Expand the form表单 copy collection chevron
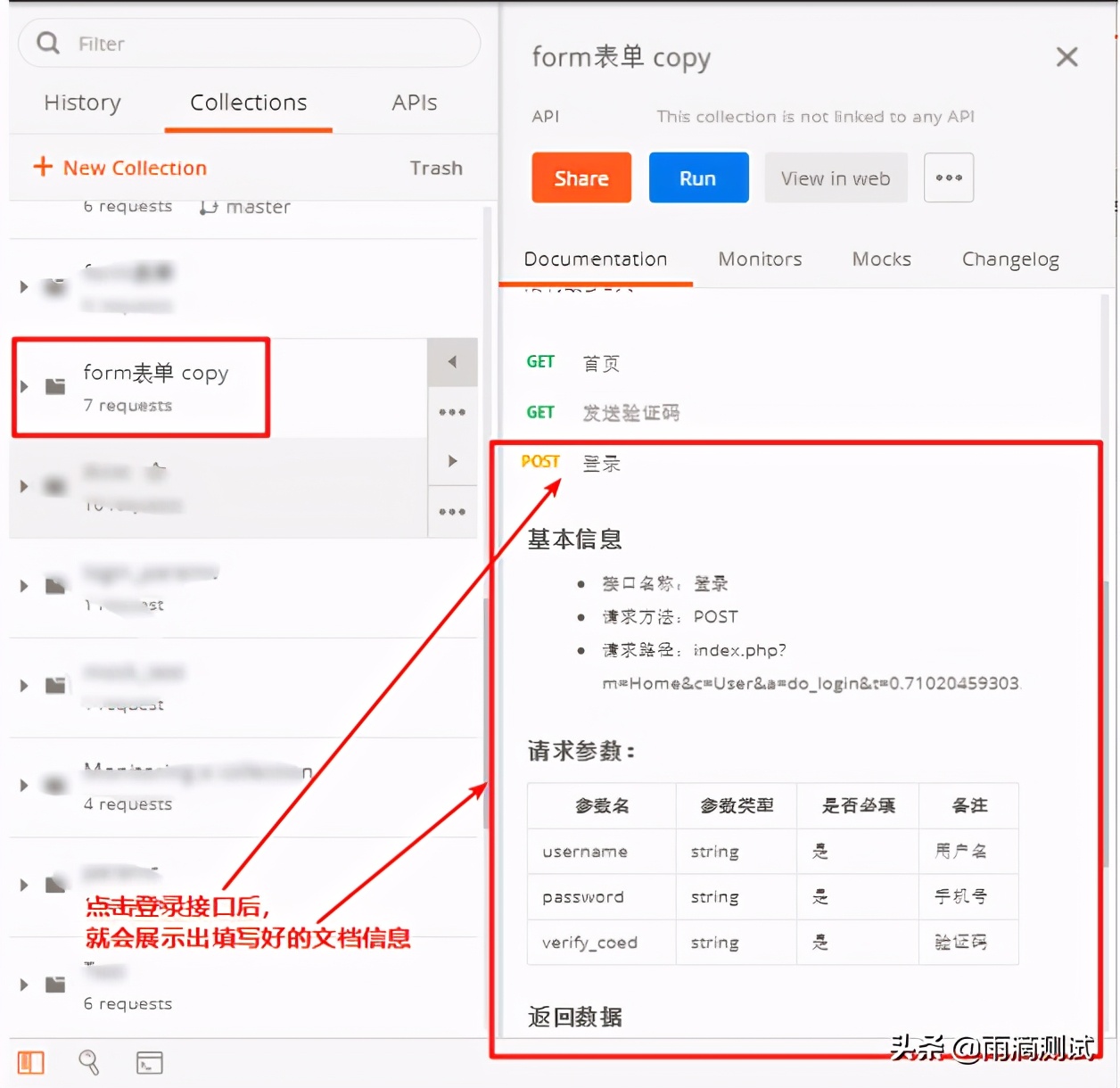Screen dimensions: 1120x1088 23,386
